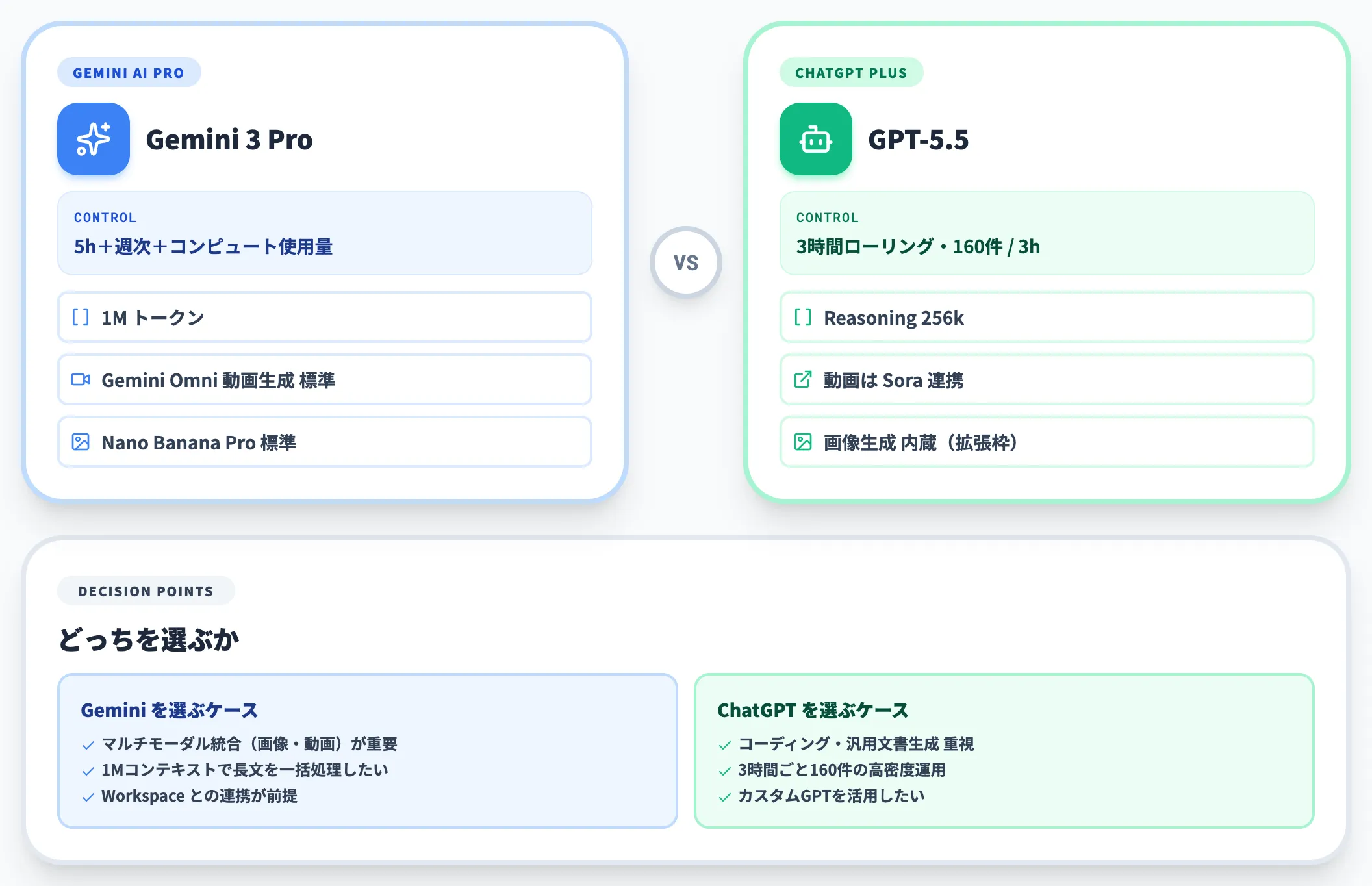
Task: Click 3時間ごと160件の高密度運用 text
Action: 842,770
